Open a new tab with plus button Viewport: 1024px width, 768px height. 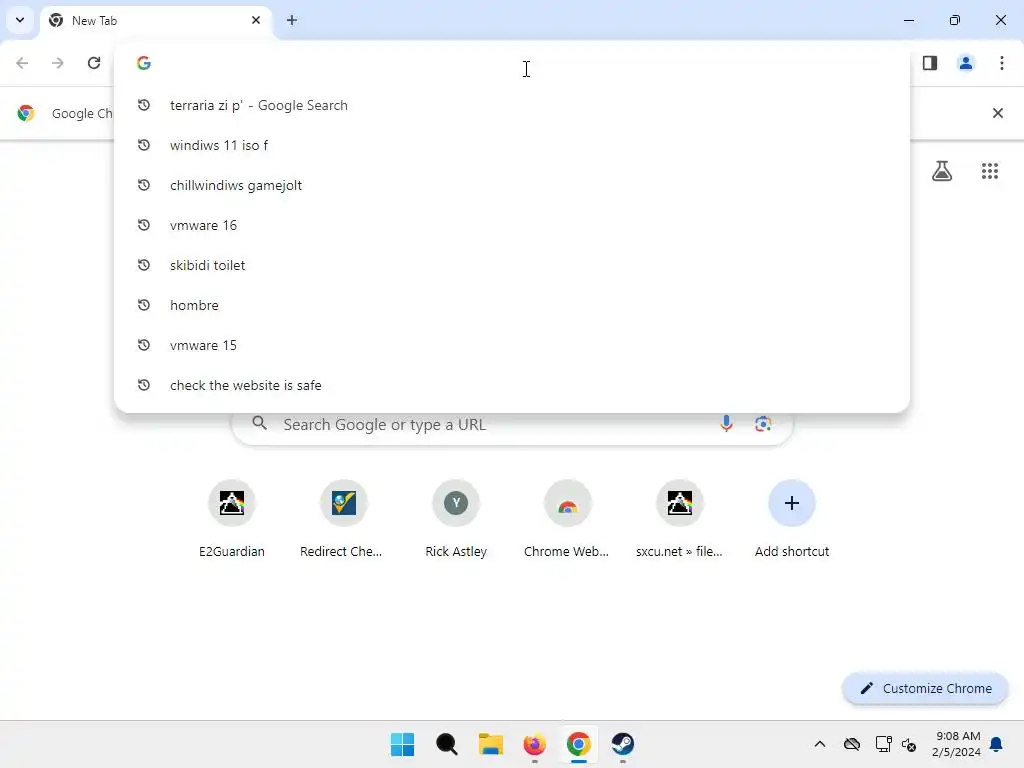click(x=292, y=20)
